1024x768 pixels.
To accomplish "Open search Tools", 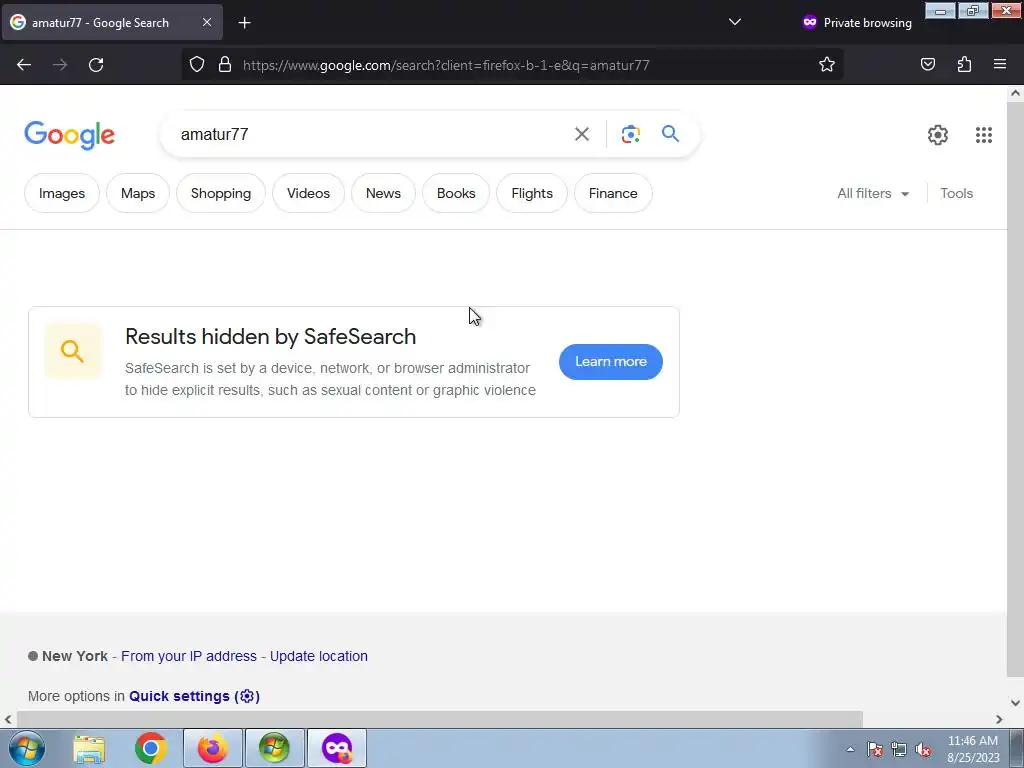I will click(956, 193).
